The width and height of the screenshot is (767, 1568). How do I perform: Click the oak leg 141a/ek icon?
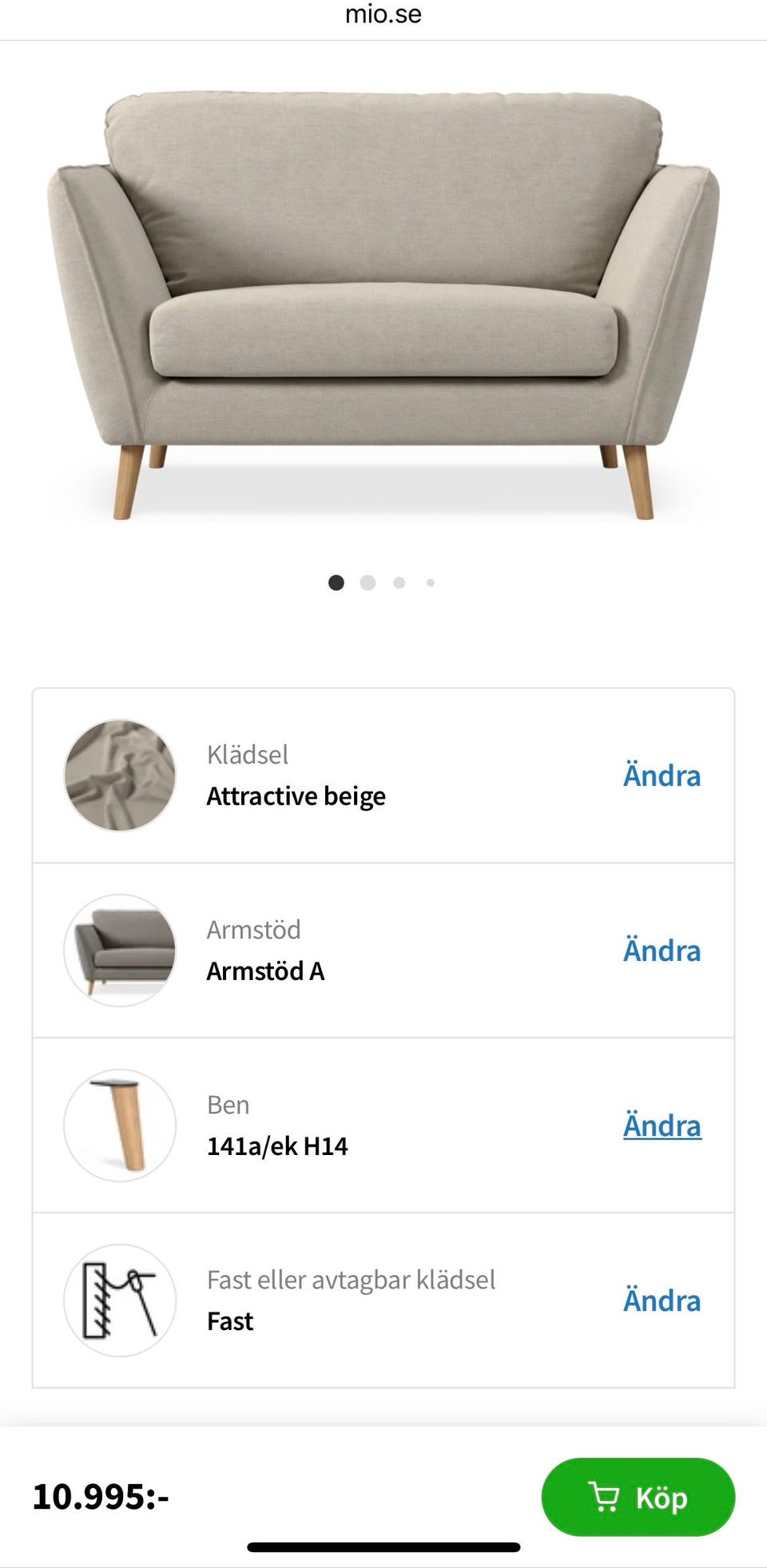pos(120,1125)
